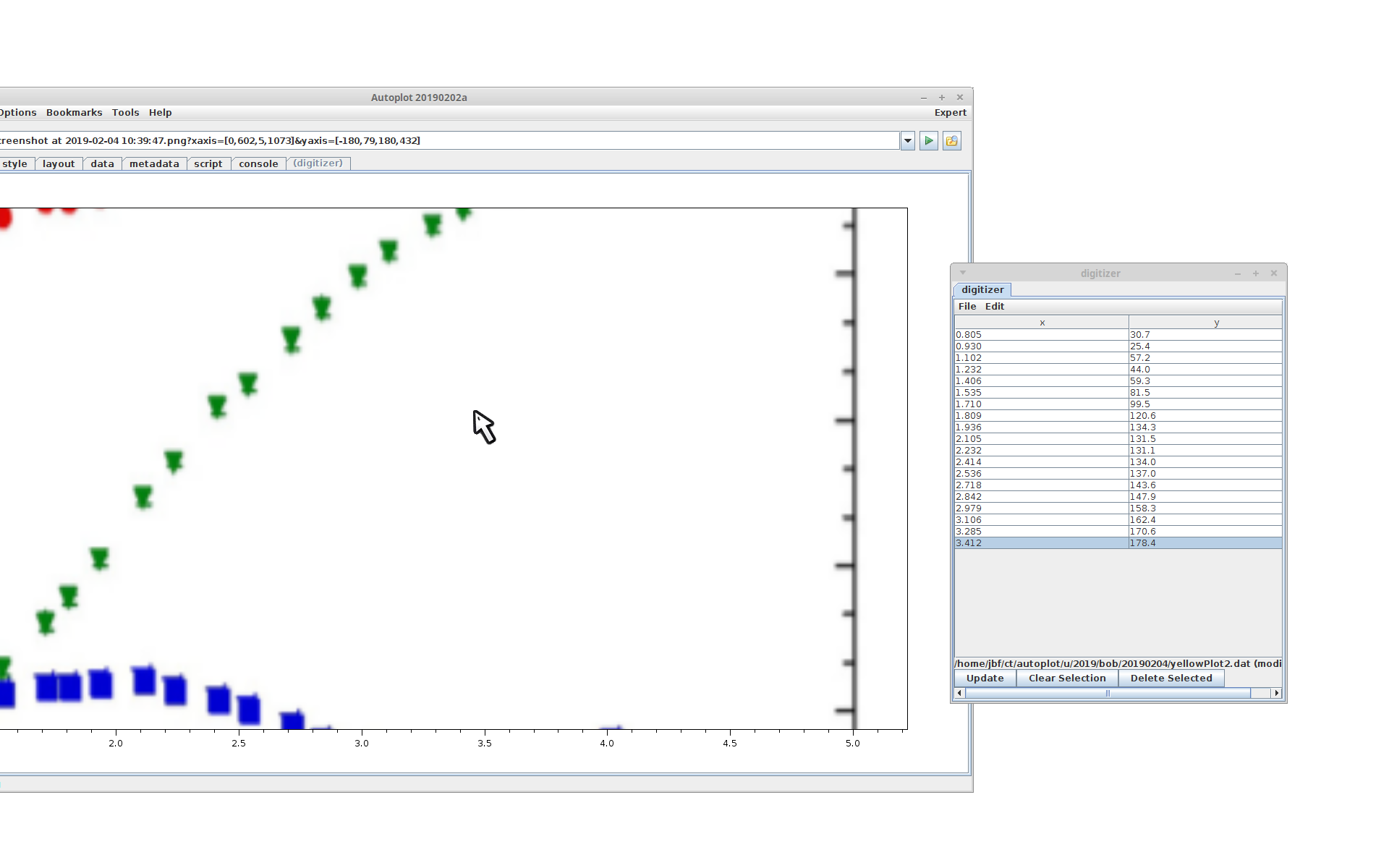This screenshot has height=868, width=1389.
Task: Switch to the console tab
Action: coord(258,163)
